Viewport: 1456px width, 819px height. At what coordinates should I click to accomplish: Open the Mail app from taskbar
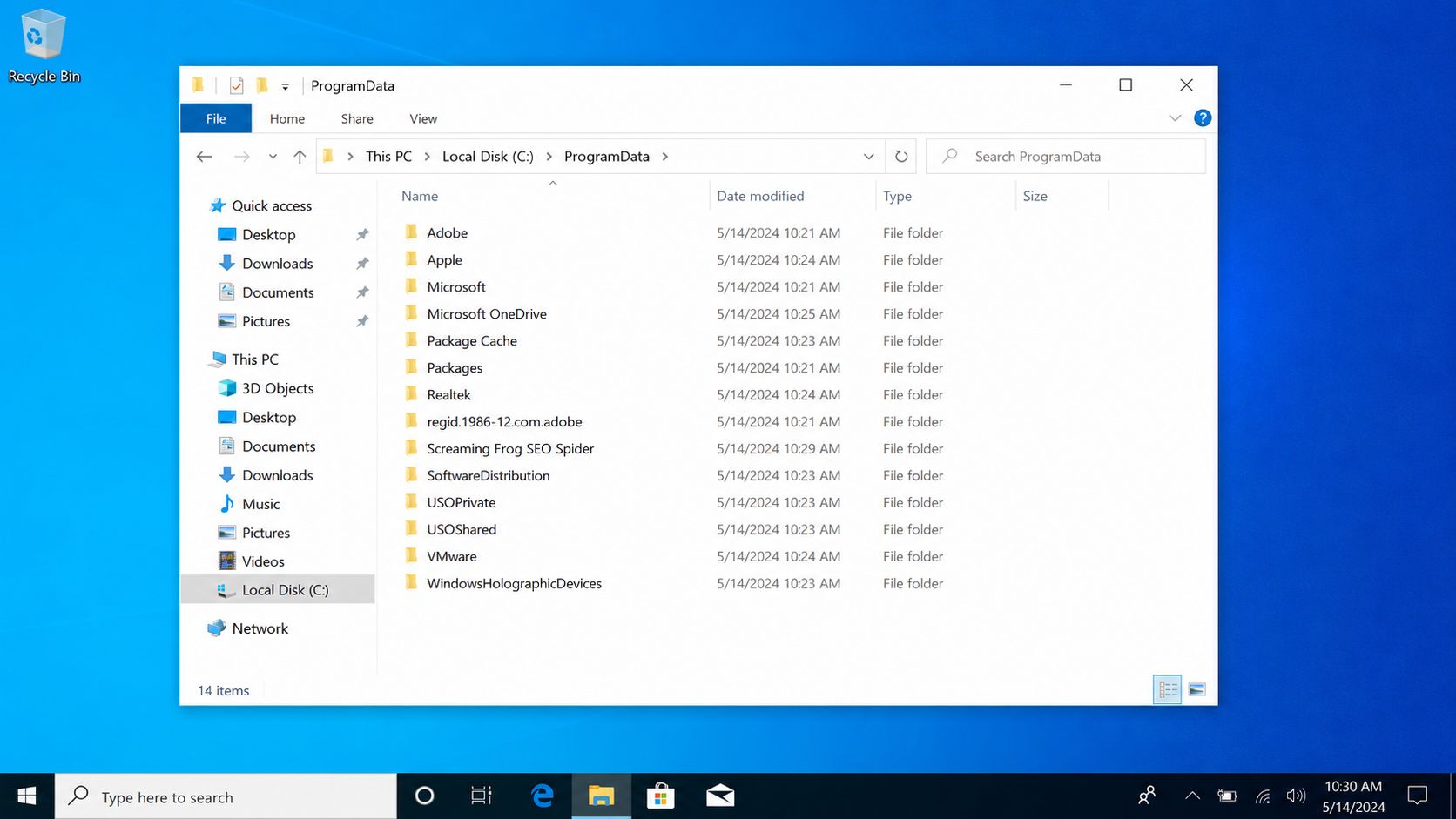(719, 796)
